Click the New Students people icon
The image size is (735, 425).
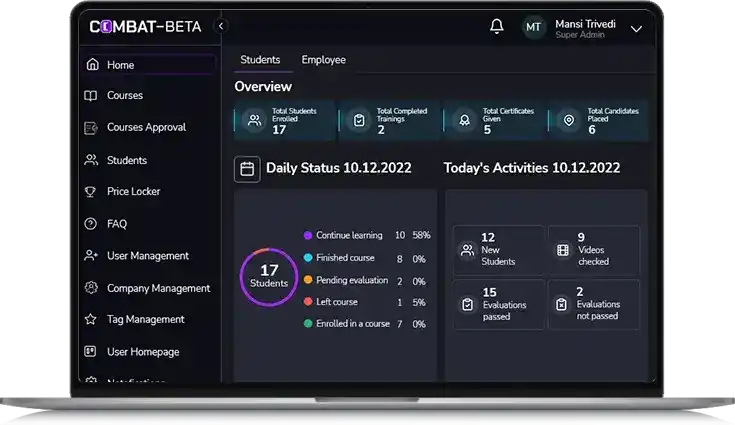[467, 250]
